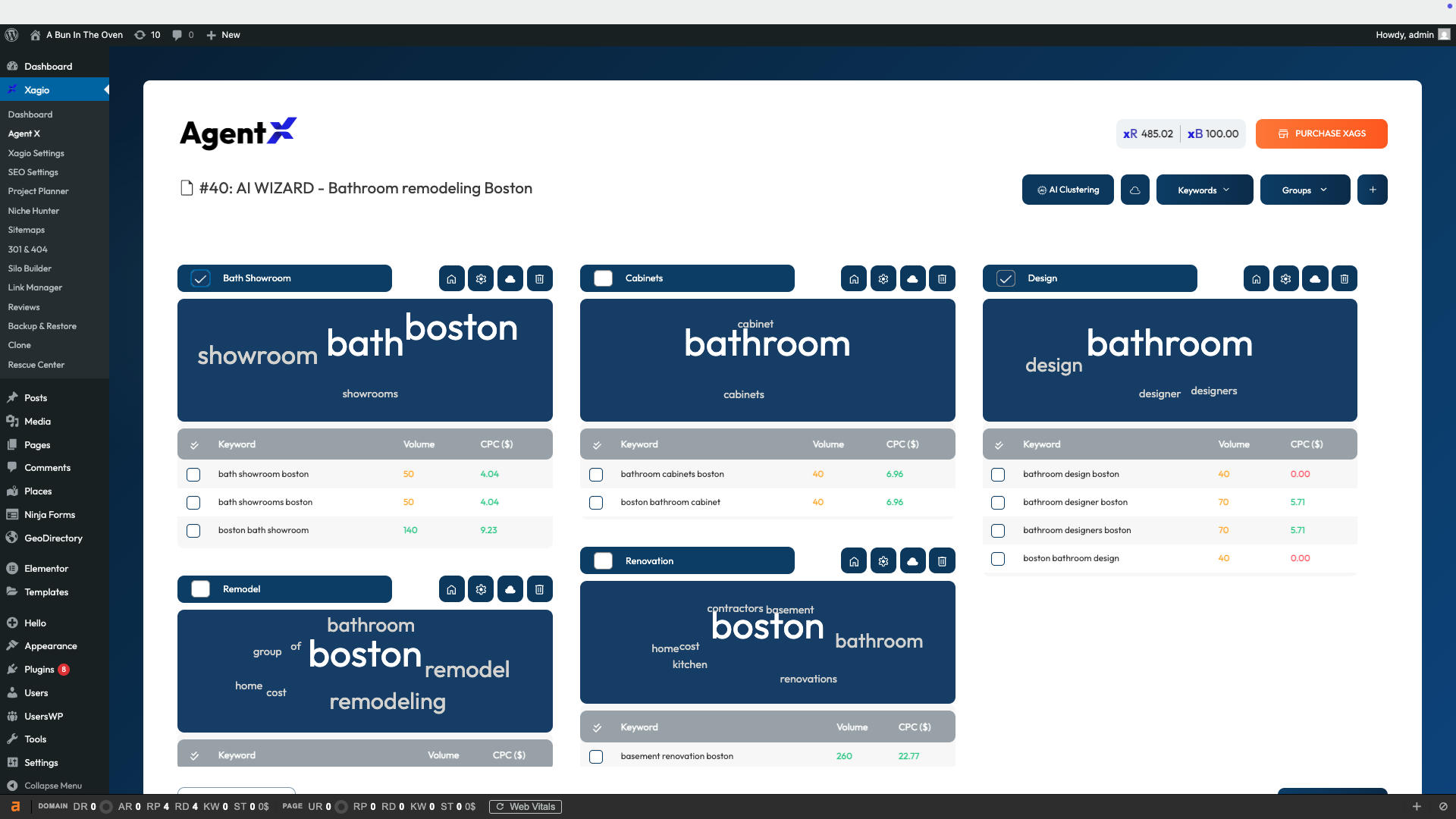The width and height of the screenshot is (1456, 819).
Task: Open Xagio Settings menu item
Action: click(36, 153)
